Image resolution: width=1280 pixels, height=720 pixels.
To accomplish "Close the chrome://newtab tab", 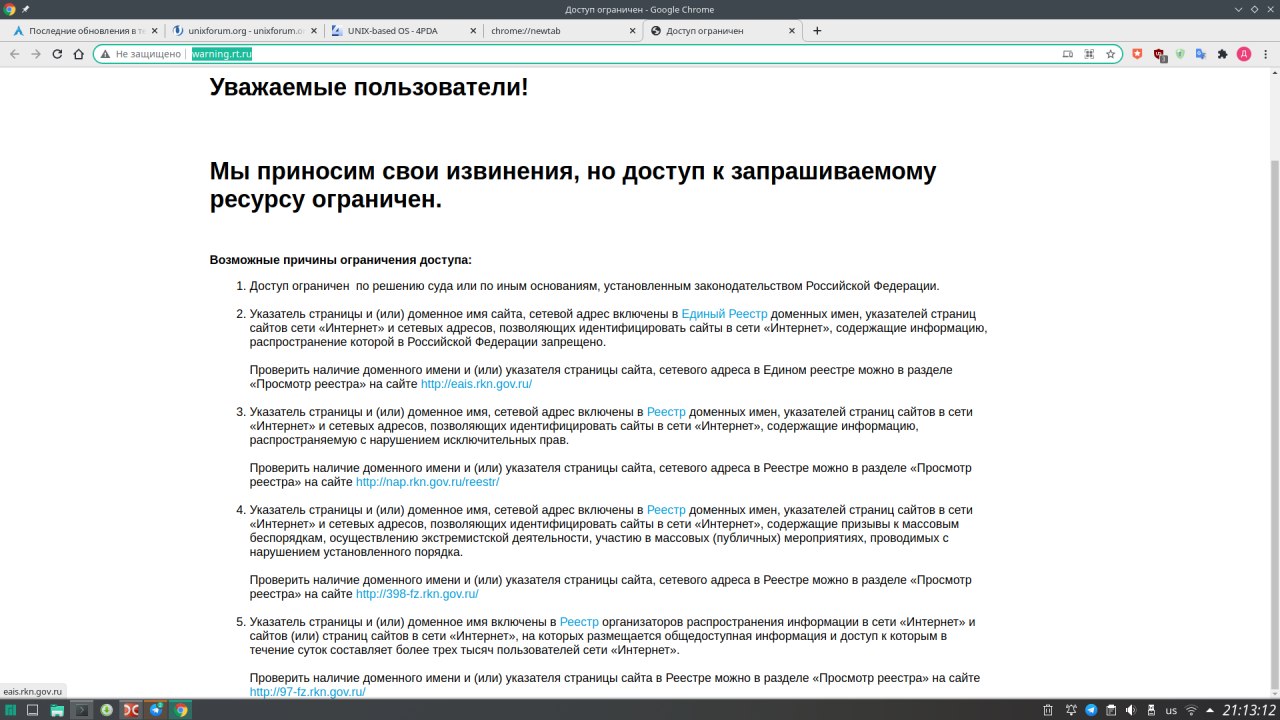I will click(x=632, y=31).
